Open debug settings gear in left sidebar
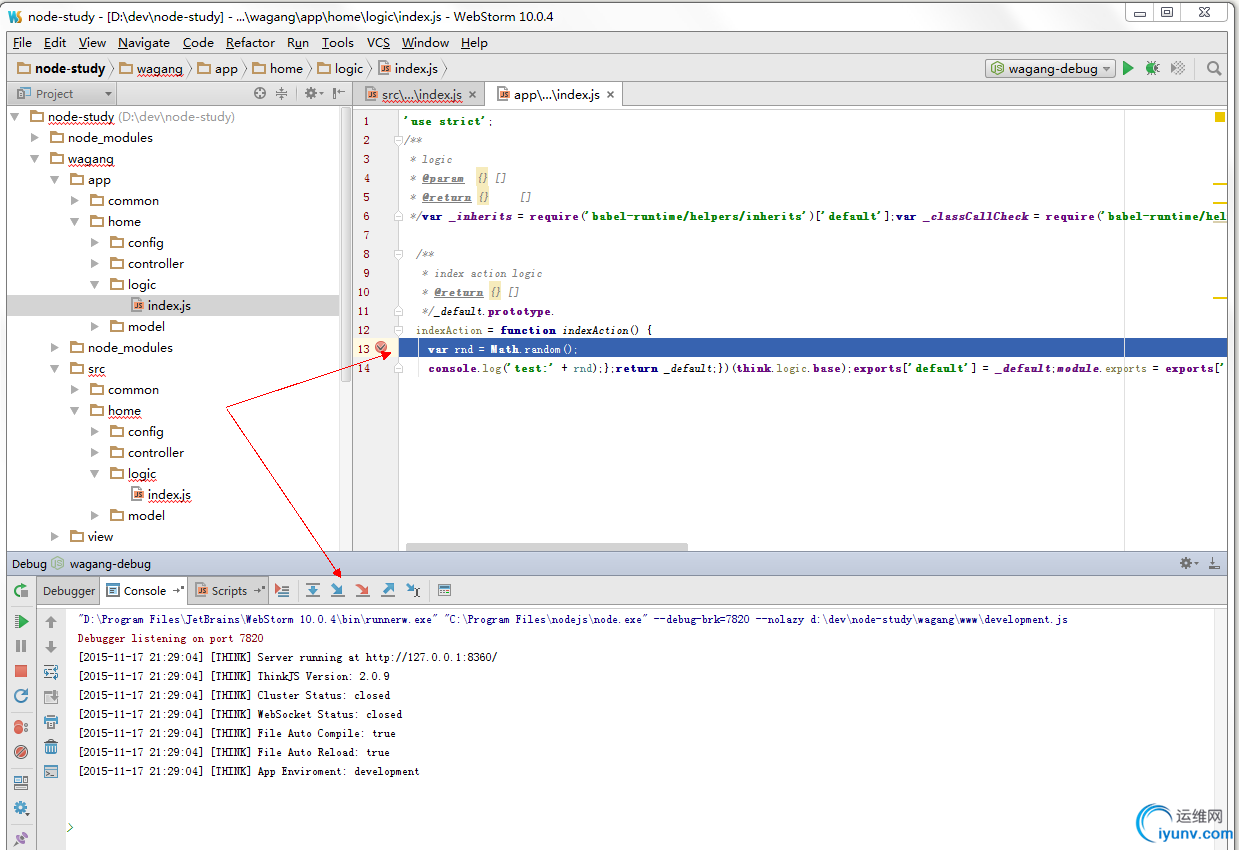This screenshot has width=1239, height=850. [x=21, y=808]
